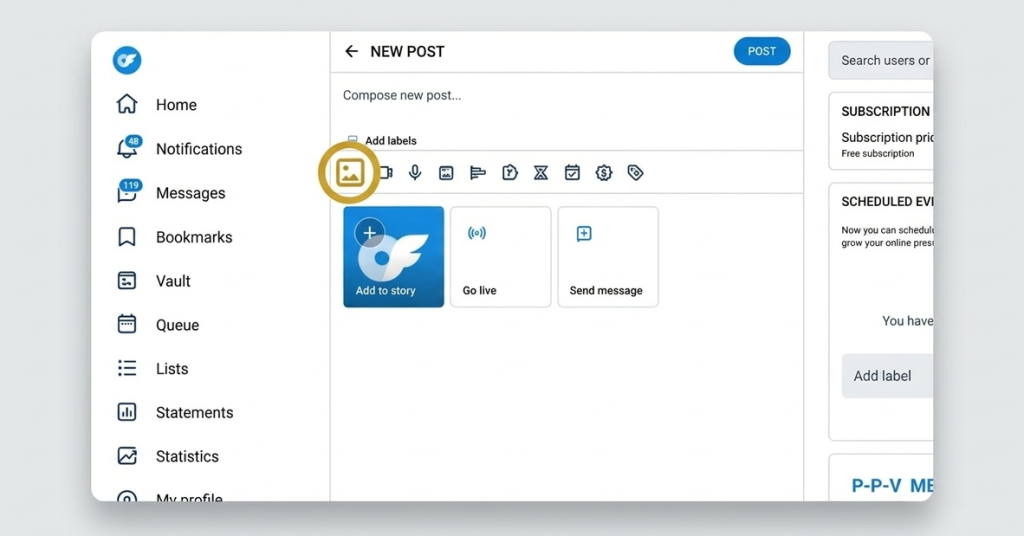Add a poll using the bar chart icon
Image resolution: width=1024 pixels, height=536 pixels.
[478, 173]
